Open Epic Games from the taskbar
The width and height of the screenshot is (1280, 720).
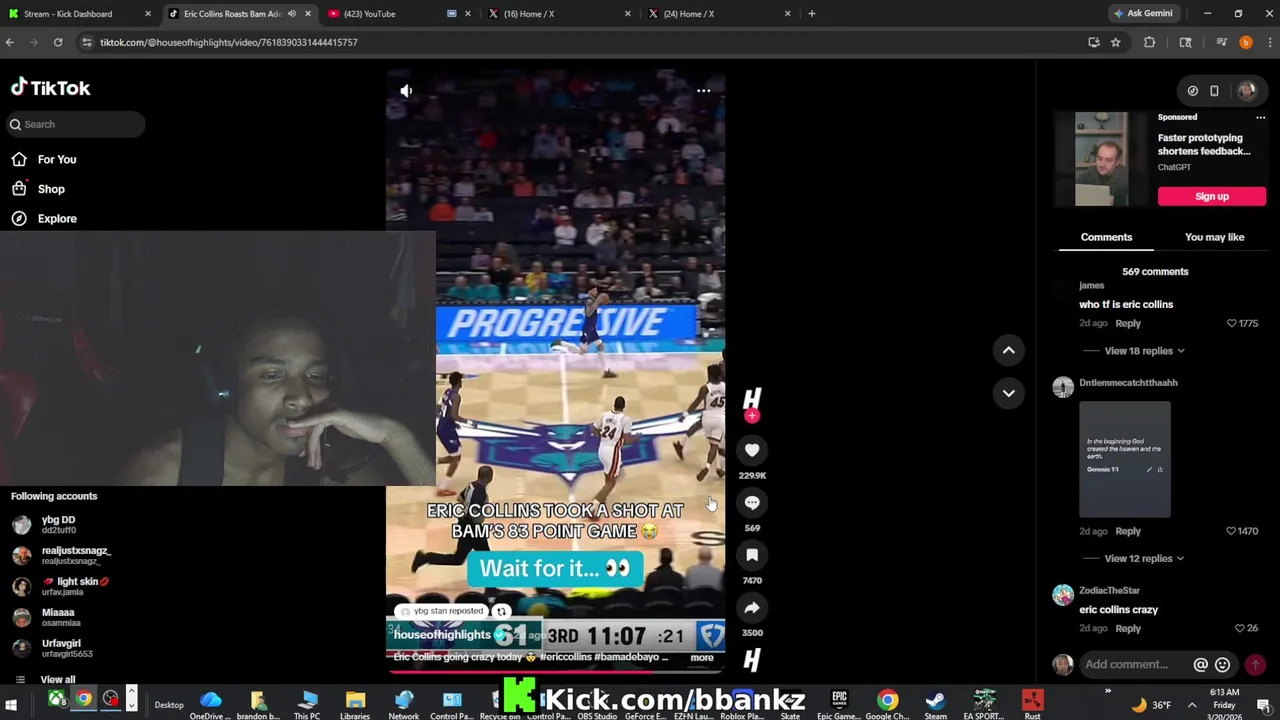point(839,704)
